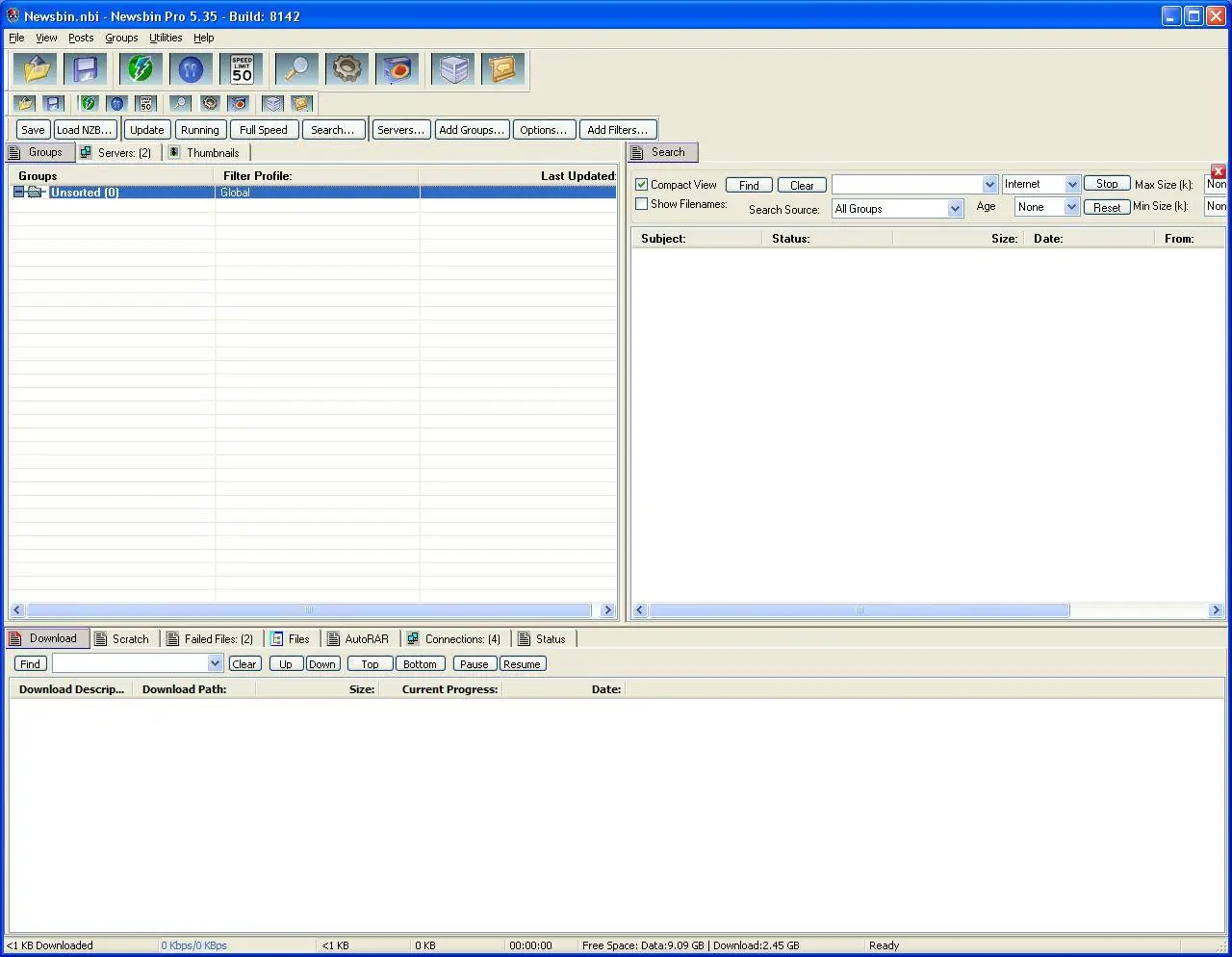This screenshot has height=957, width=1232.
Task: Click the Add Groups... button
Action: (x=472, y=130)
